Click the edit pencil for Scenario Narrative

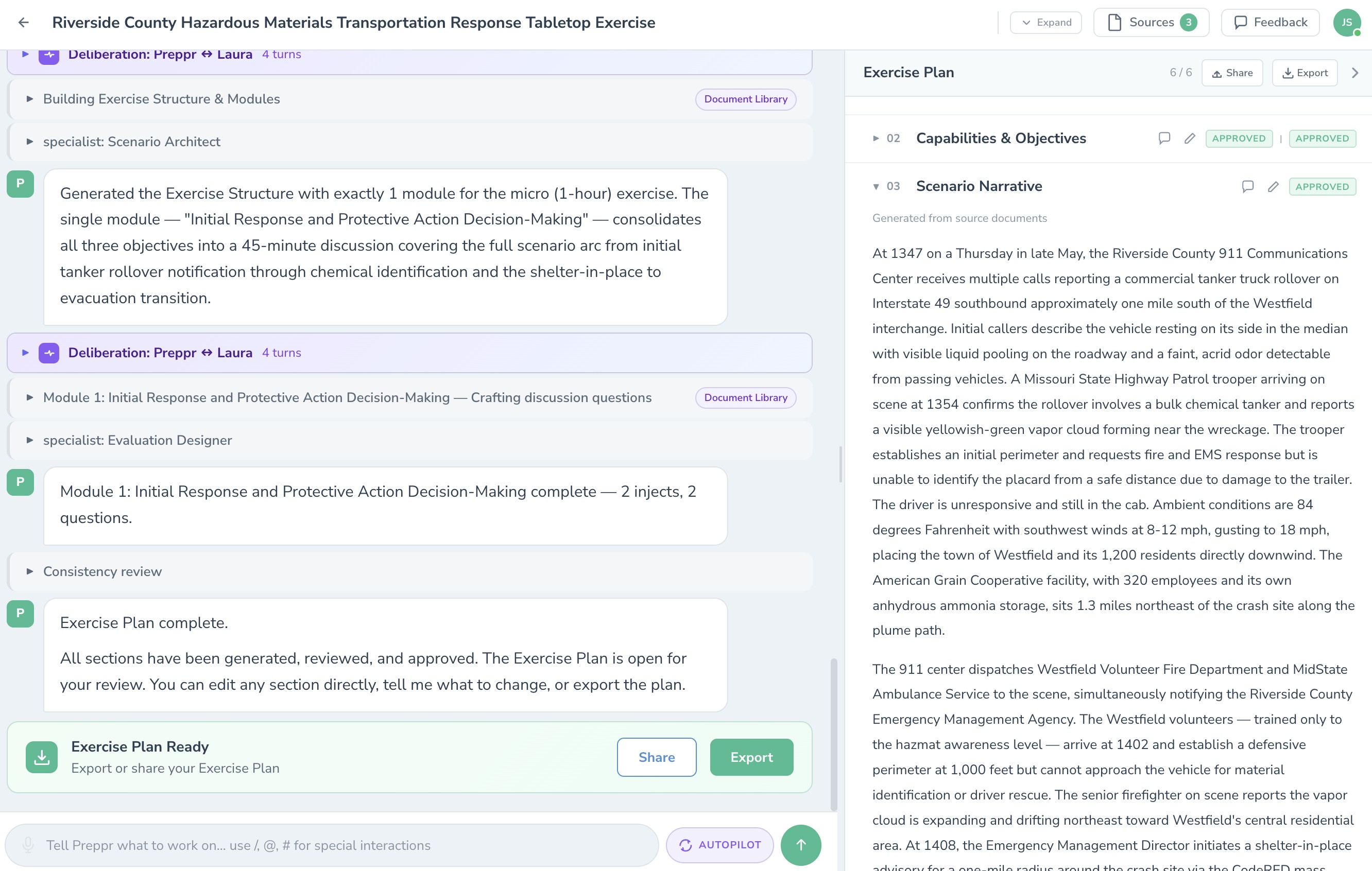pos(1273,186)
